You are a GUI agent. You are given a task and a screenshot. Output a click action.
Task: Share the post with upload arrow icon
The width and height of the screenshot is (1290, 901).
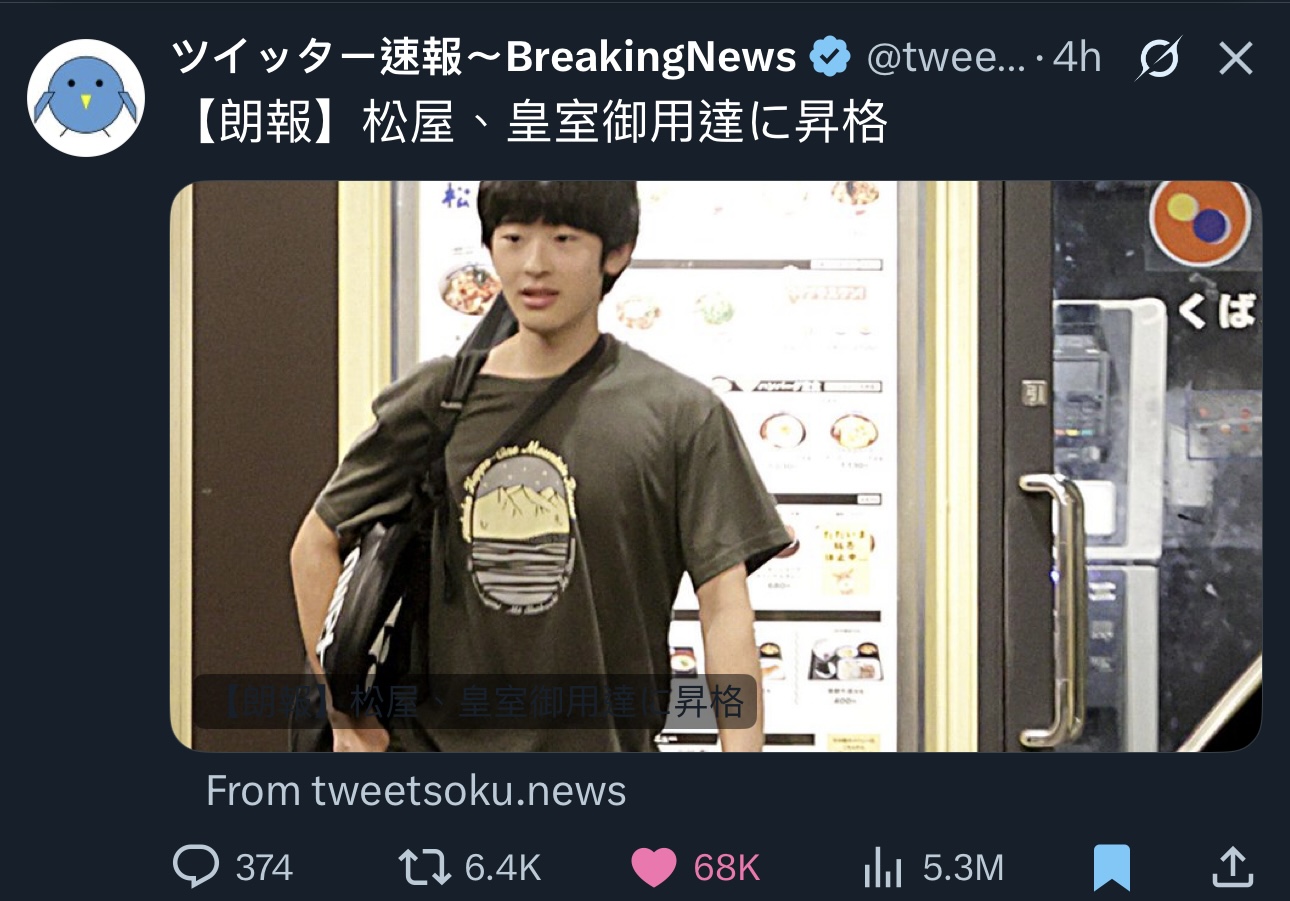tap(1232, 867)
